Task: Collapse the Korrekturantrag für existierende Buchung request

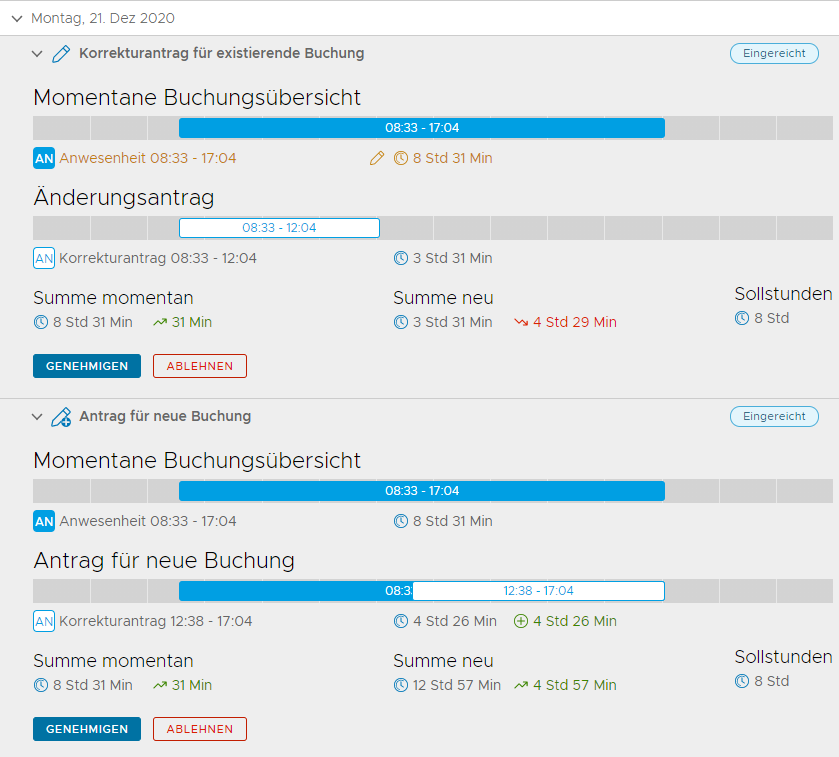Action: (x=38, y=54)
